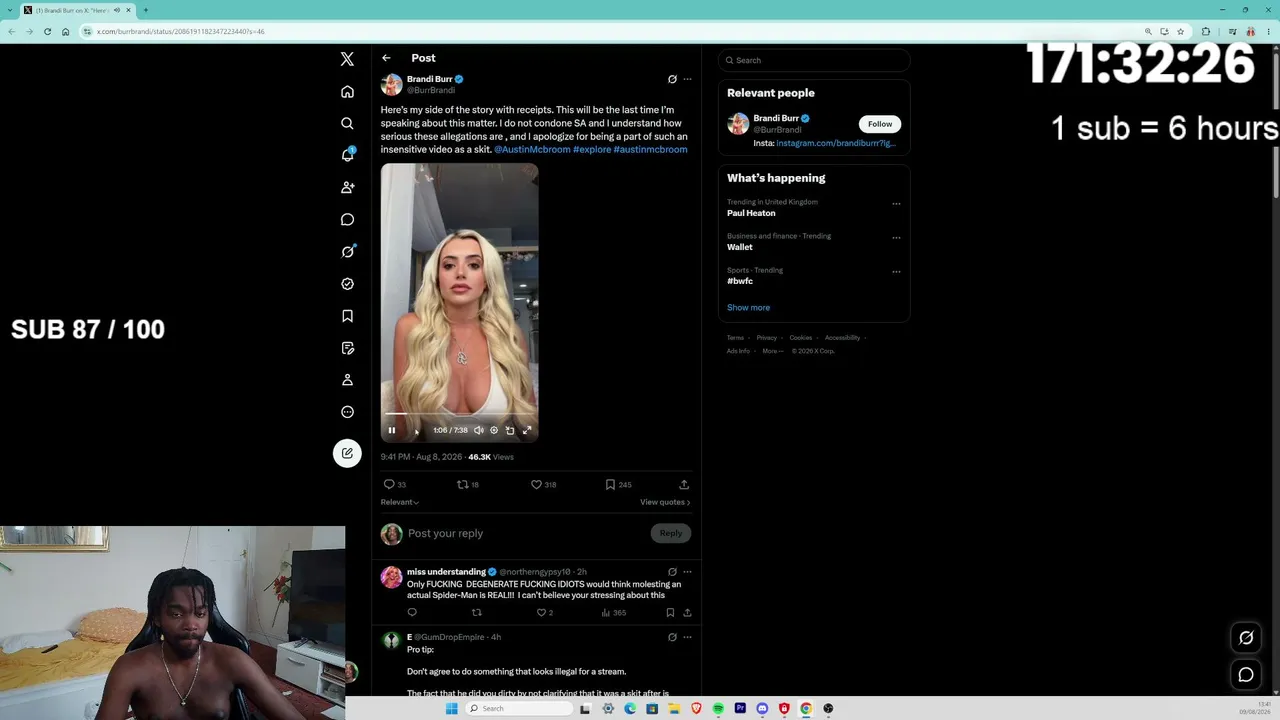
Task: Bookmark miss understanding's reply
Action: tap(670, 612)
